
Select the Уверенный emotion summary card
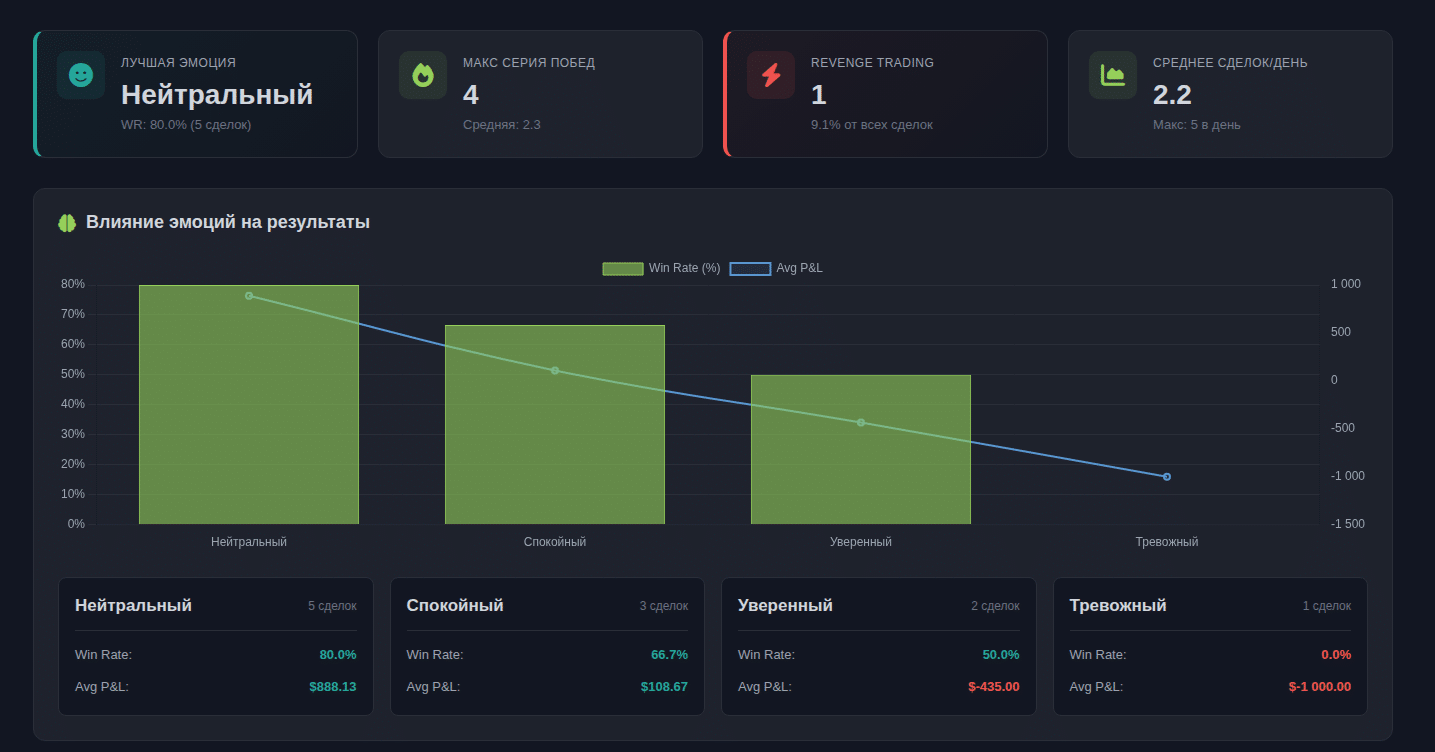(x=878, y=646)
